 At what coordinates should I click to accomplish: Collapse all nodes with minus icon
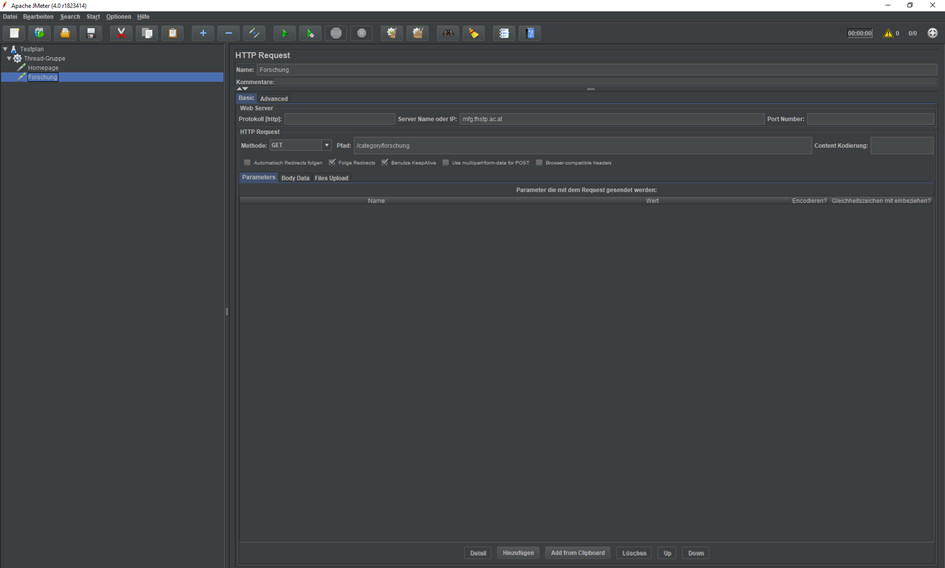point(228,33)
